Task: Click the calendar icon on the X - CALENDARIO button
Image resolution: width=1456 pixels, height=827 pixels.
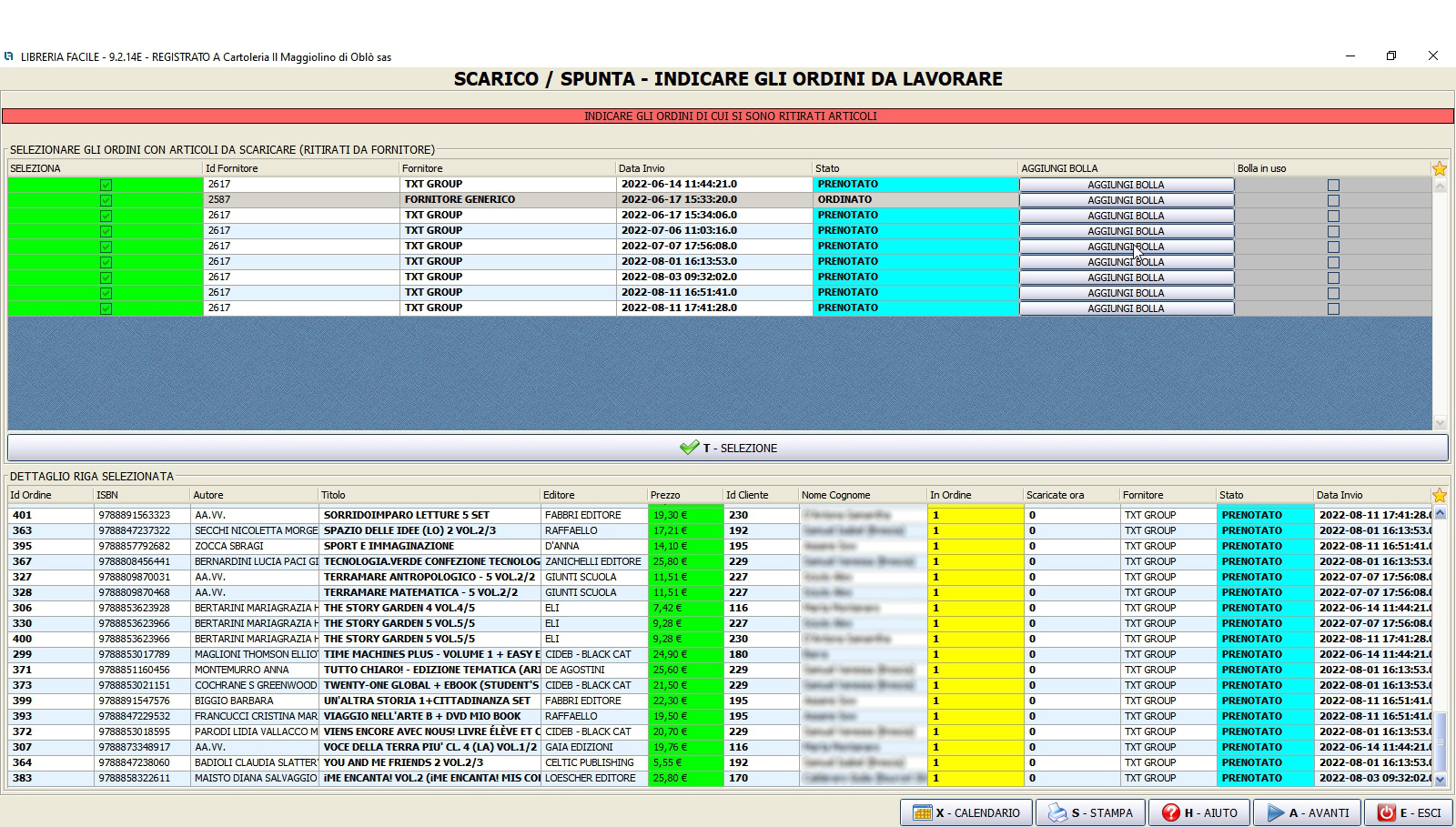Action: (923, 812)
